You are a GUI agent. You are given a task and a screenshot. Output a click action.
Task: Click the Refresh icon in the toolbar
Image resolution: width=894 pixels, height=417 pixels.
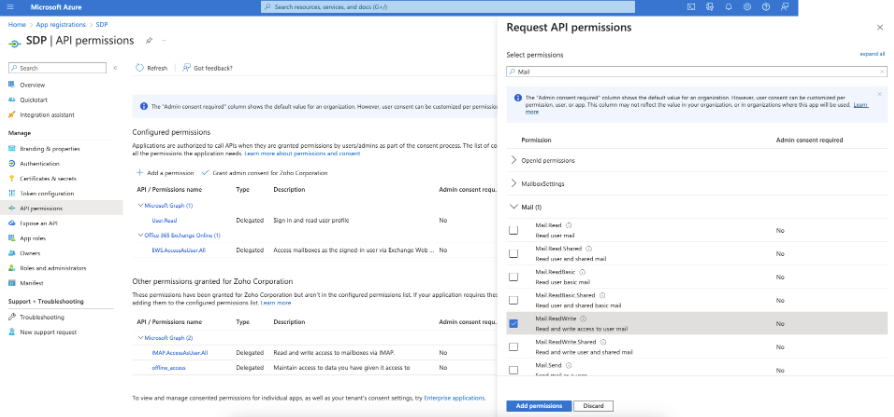point(139,68)
